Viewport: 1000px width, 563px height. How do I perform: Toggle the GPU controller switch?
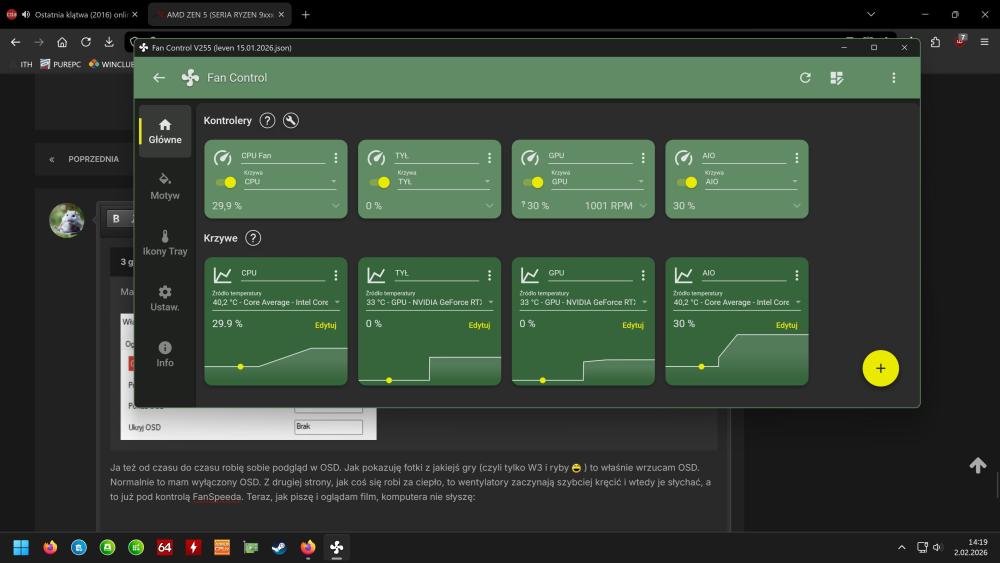click(x=533, y=182)
